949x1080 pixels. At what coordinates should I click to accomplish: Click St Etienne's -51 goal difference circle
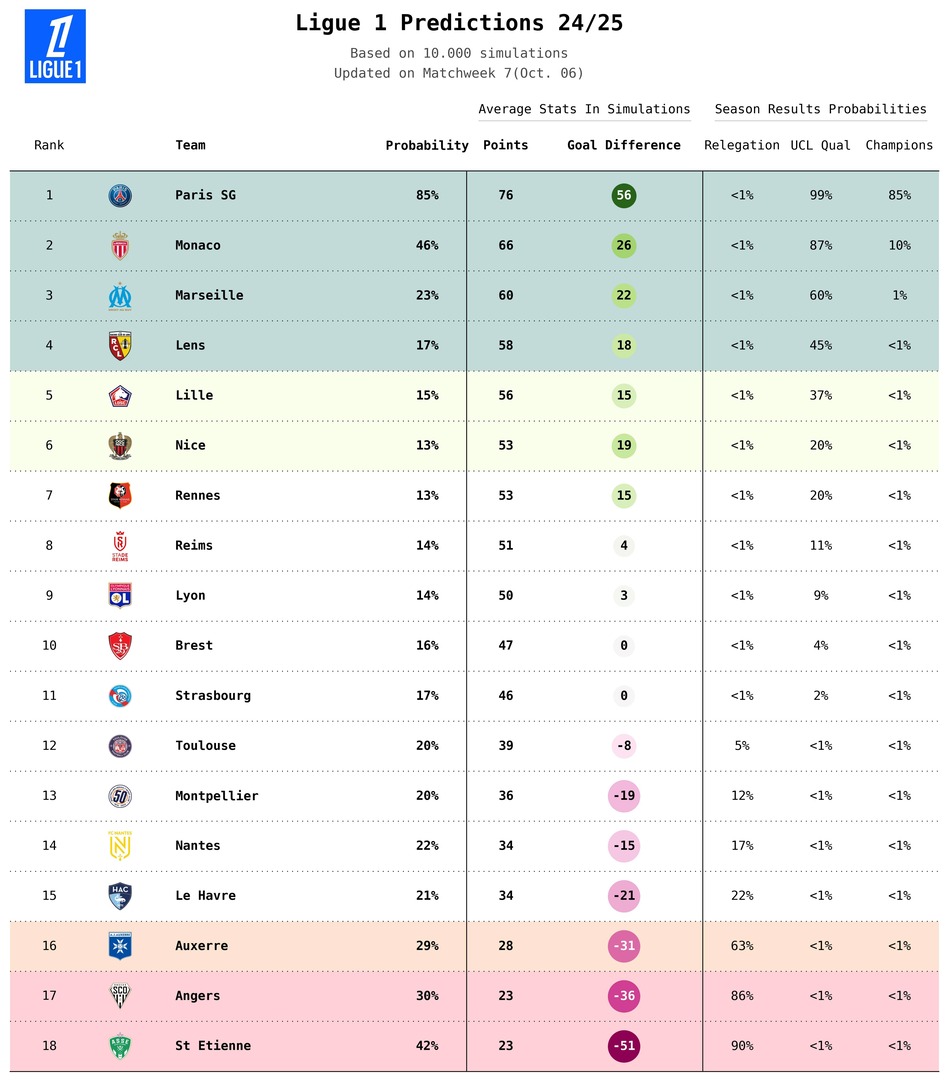(624, 1046)
